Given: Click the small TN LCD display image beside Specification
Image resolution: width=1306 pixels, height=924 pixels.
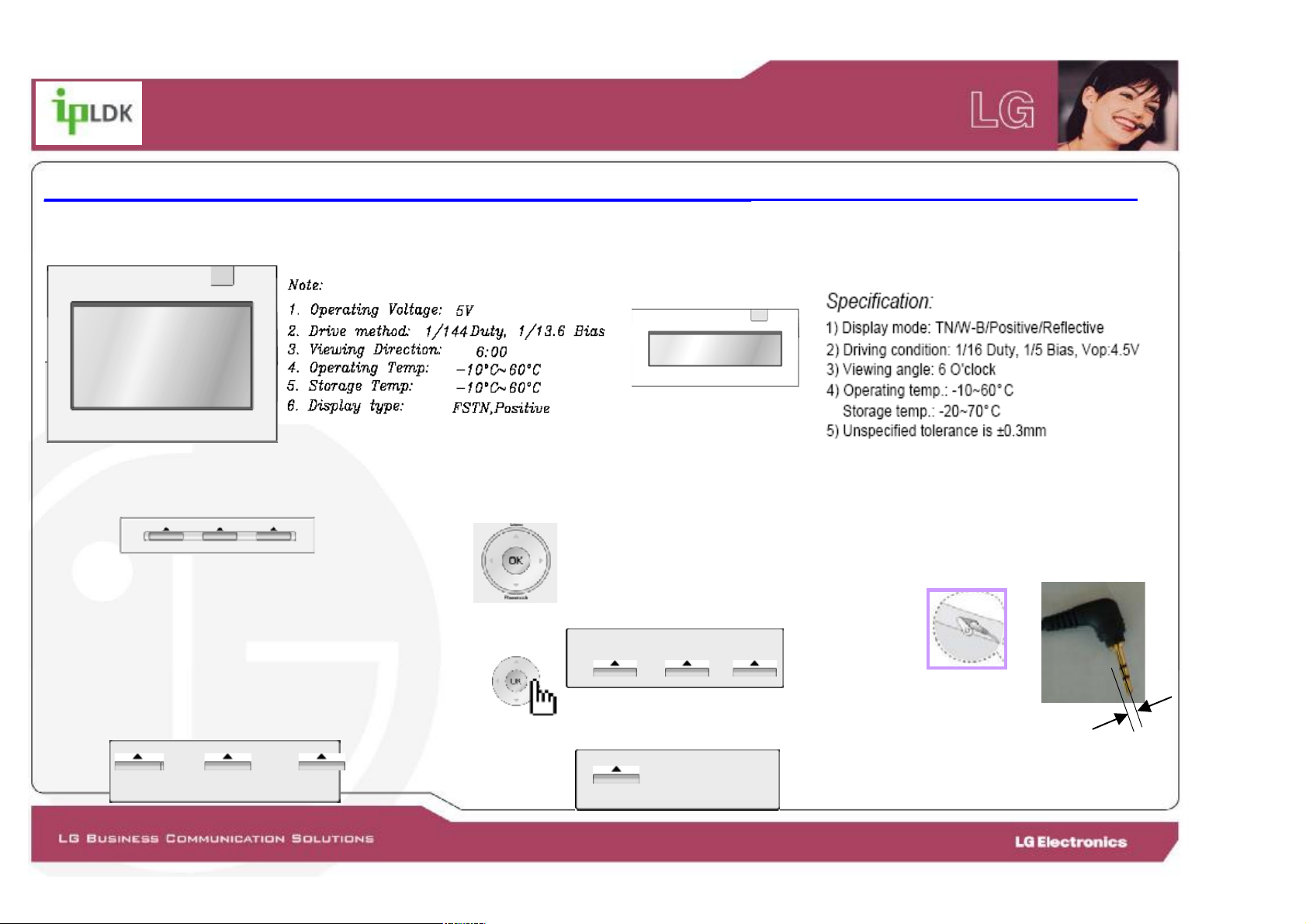Looking at the screenshot, I should click(715, 348).
